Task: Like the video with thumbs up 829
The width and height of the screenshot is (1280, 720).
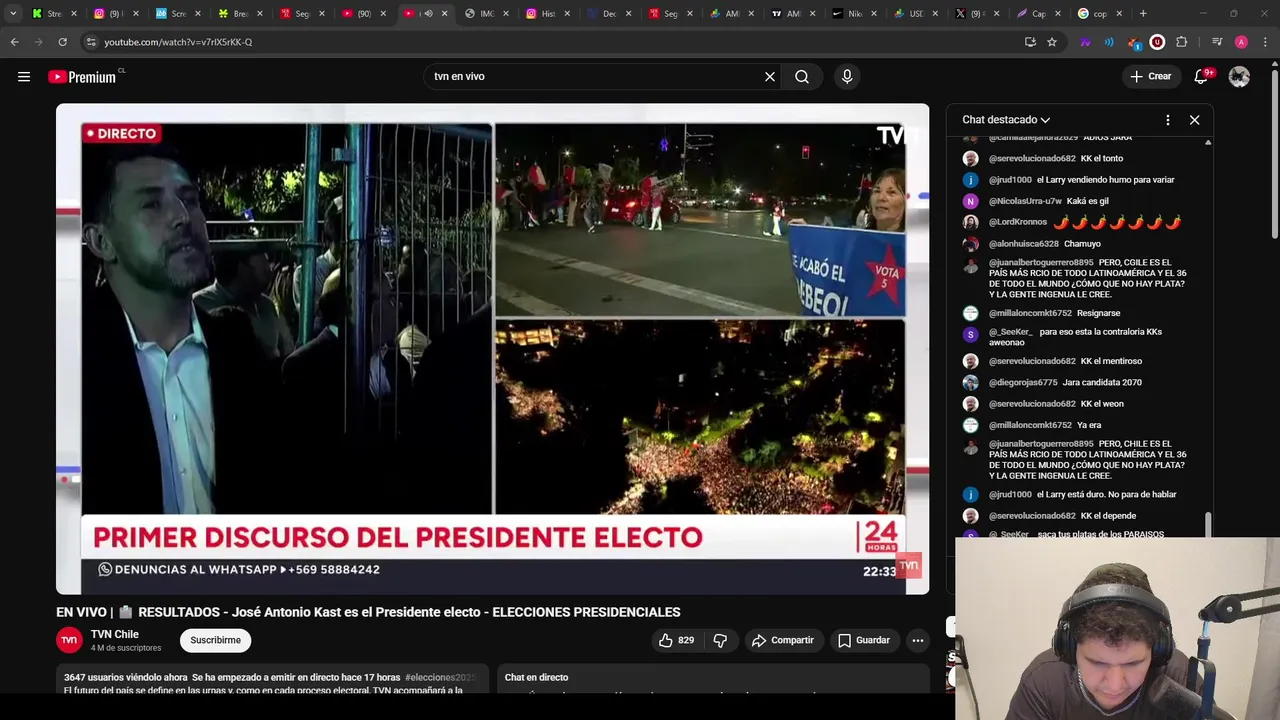Action: click(x=676, y=640)
